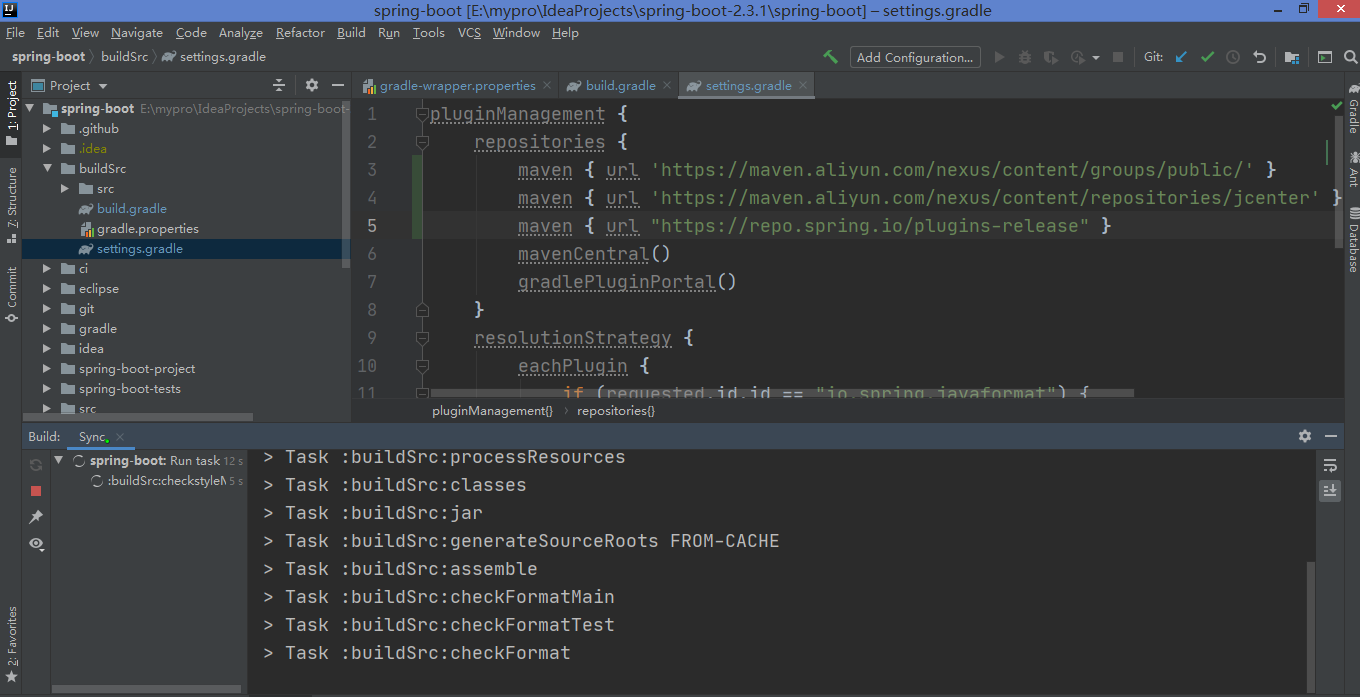Open the Refactor menu
Image resolution: width=1360 pixels, height=697 pixels.
tap(300, 33)
